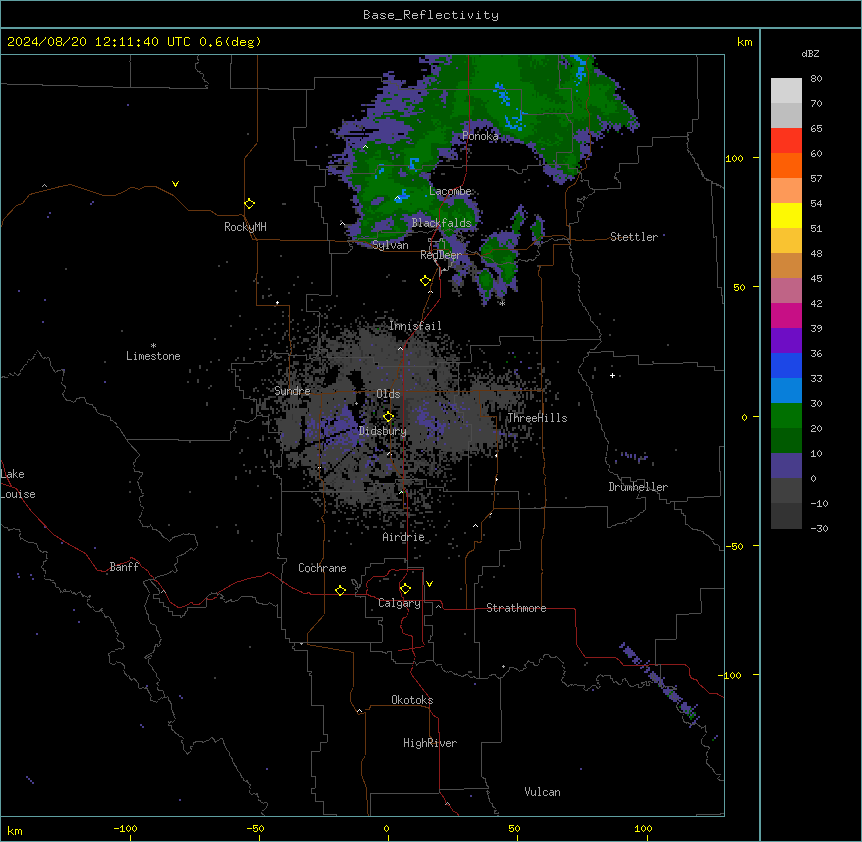Image resolution: width=862 pixels, height=842 pixels.
Task: Click the yellow V marker northwest of RockyMH
Action: [175, 184]
